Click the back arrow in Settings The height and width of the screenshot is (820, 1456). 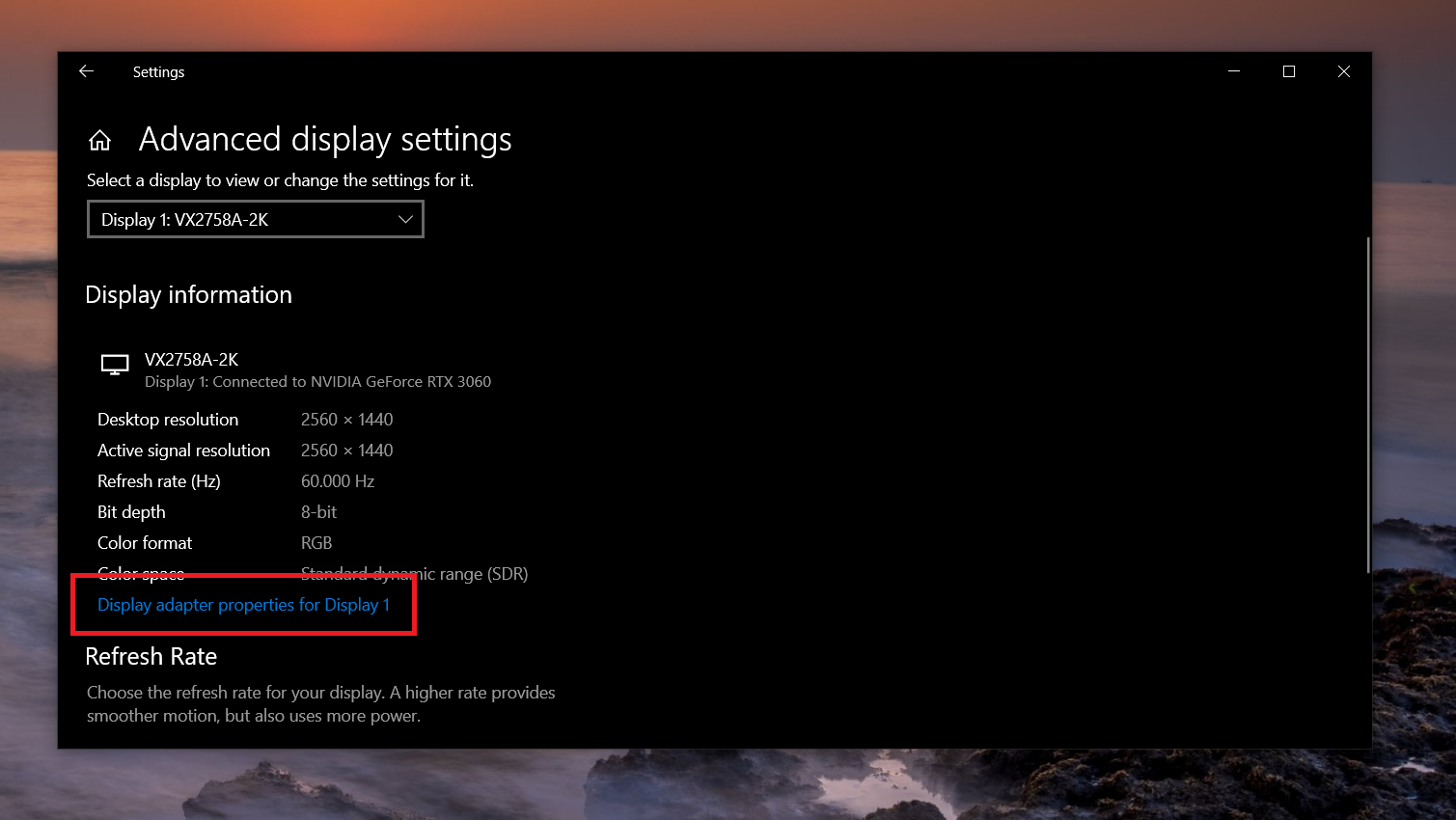(x=86, y=70)
